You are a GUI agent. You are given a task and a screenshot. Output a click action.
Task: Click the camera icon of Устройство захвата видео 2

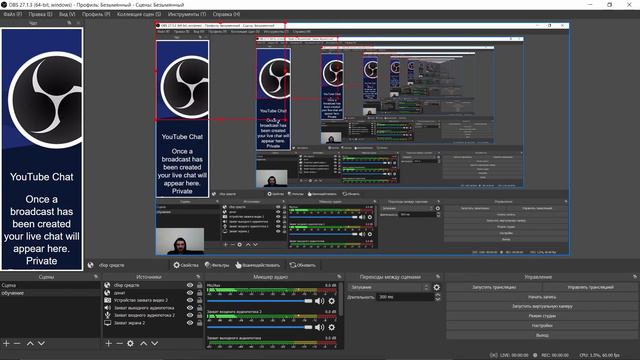pos(107,300)
